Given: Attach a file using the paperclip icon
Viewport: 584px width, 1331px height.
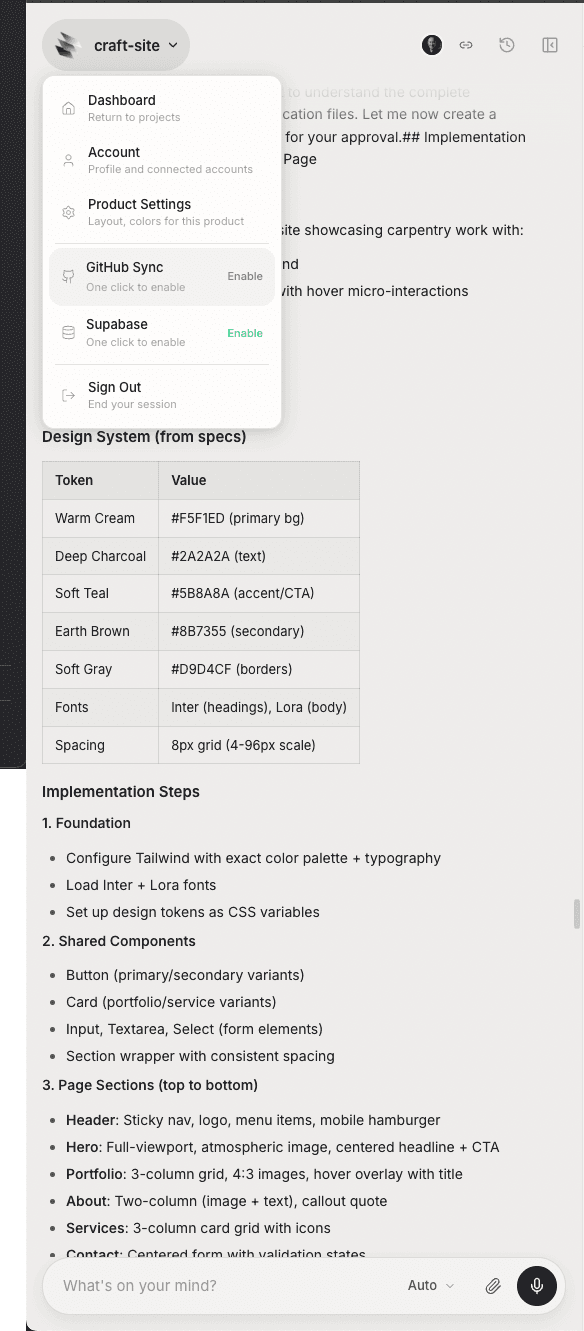Looking at the screenshot, I should 493,1286.
